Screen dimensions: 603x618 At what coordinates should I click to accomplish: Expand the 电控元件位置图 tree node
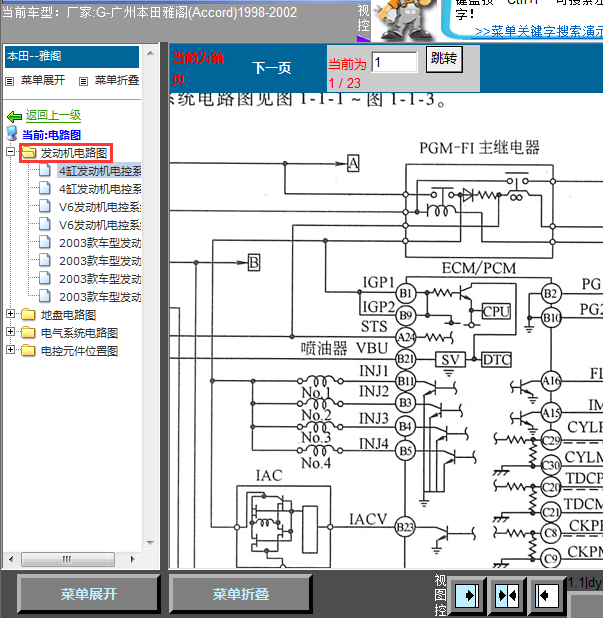point(11,350)
